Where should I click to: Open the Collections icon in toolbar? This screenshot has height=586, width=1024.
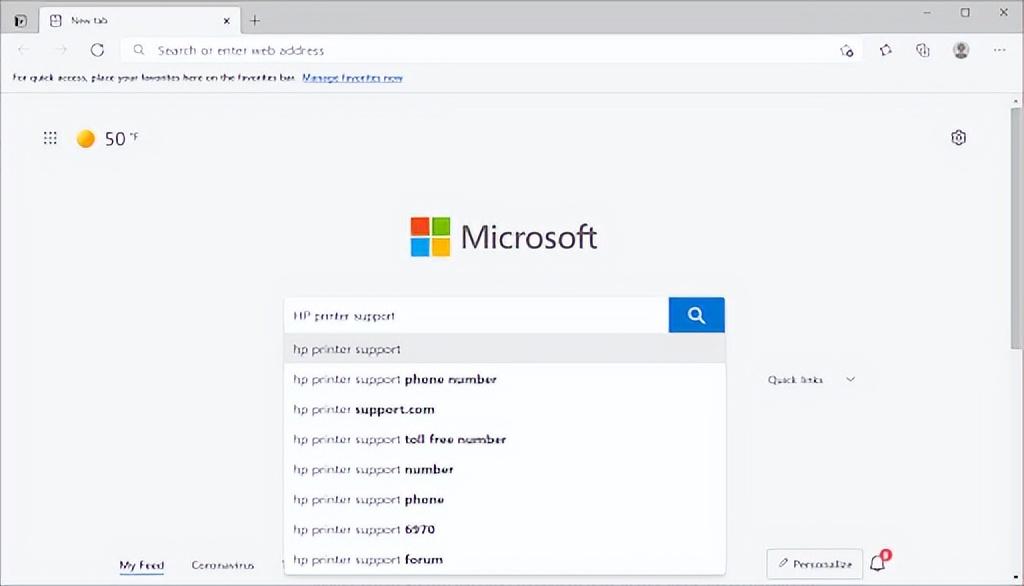(923, 50)
